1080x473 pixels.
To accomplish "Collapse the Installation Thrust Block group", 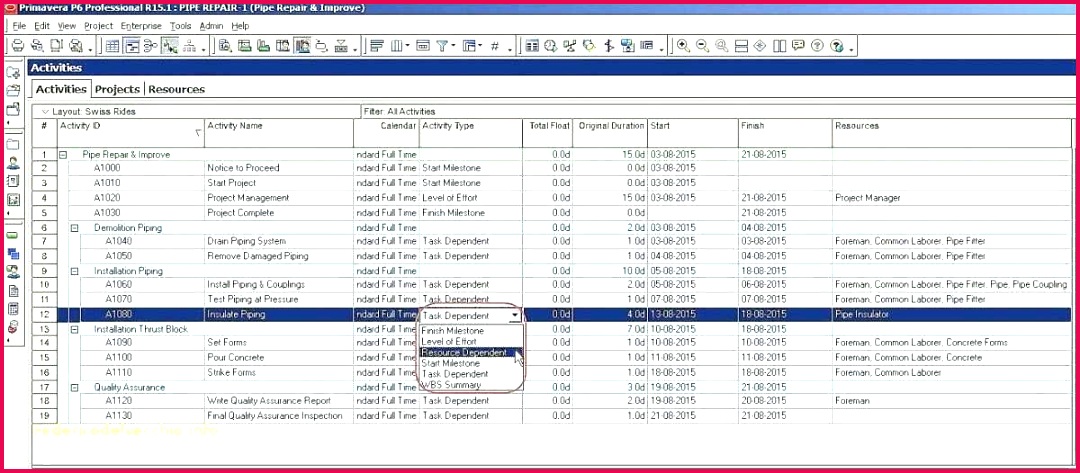I will pos(75,330).
